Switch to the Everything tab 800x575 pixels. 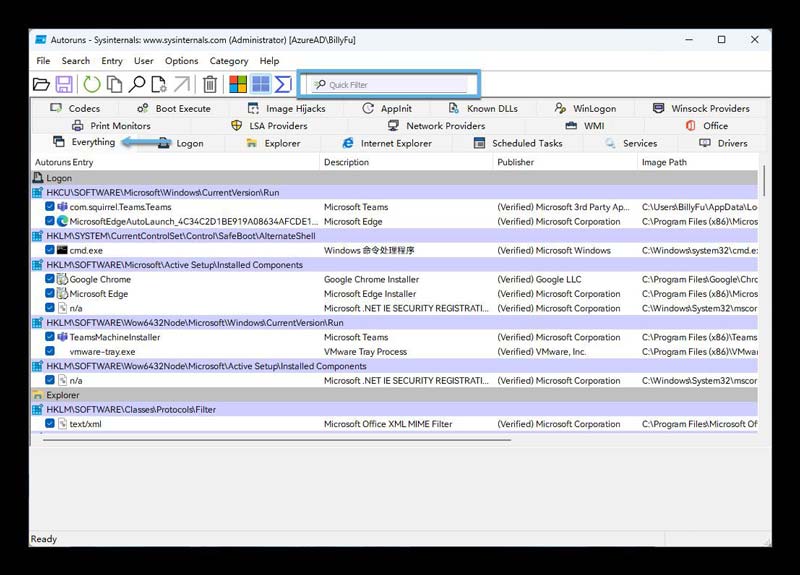pos(84,142)
